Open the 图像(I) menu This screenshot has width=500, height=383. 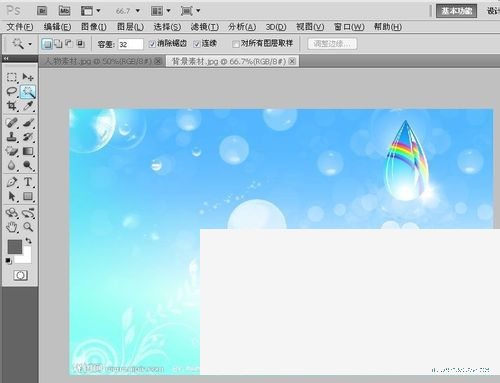(x=94, y=27)
